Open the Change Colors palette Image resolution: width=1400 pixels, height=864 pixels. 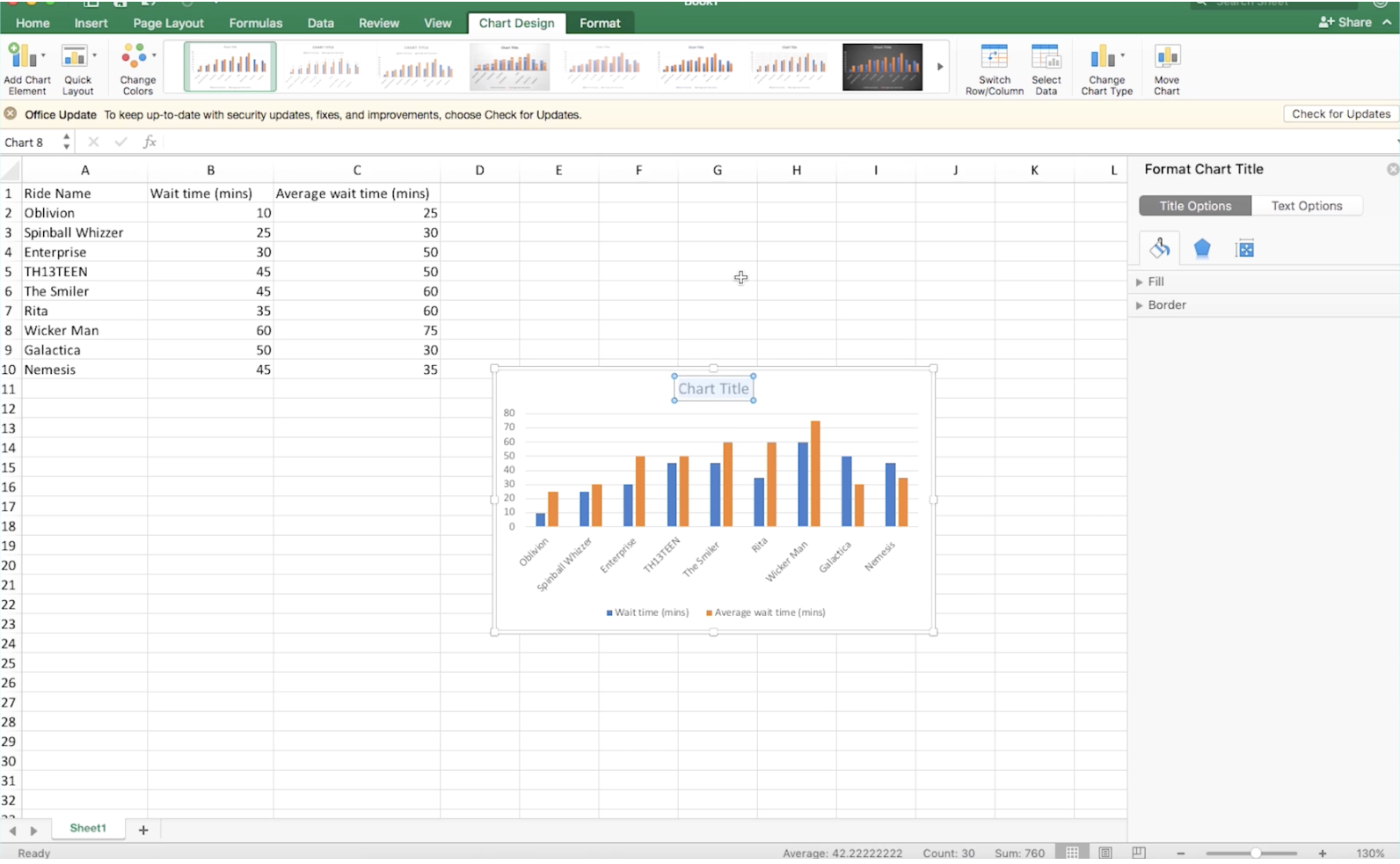[x=137, y=69]
